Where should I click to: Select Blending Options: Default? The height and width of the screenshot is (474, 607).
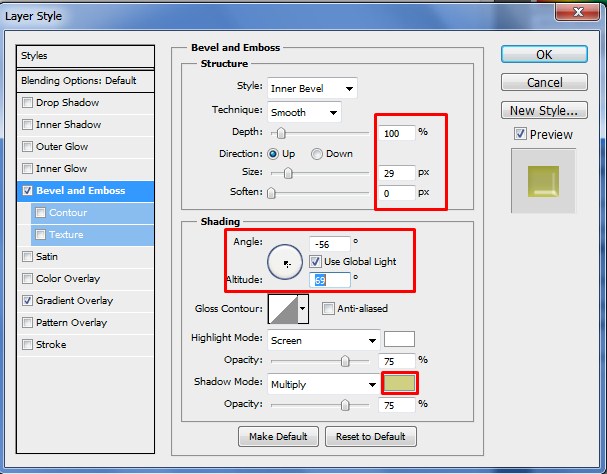(x=85, y=81)
